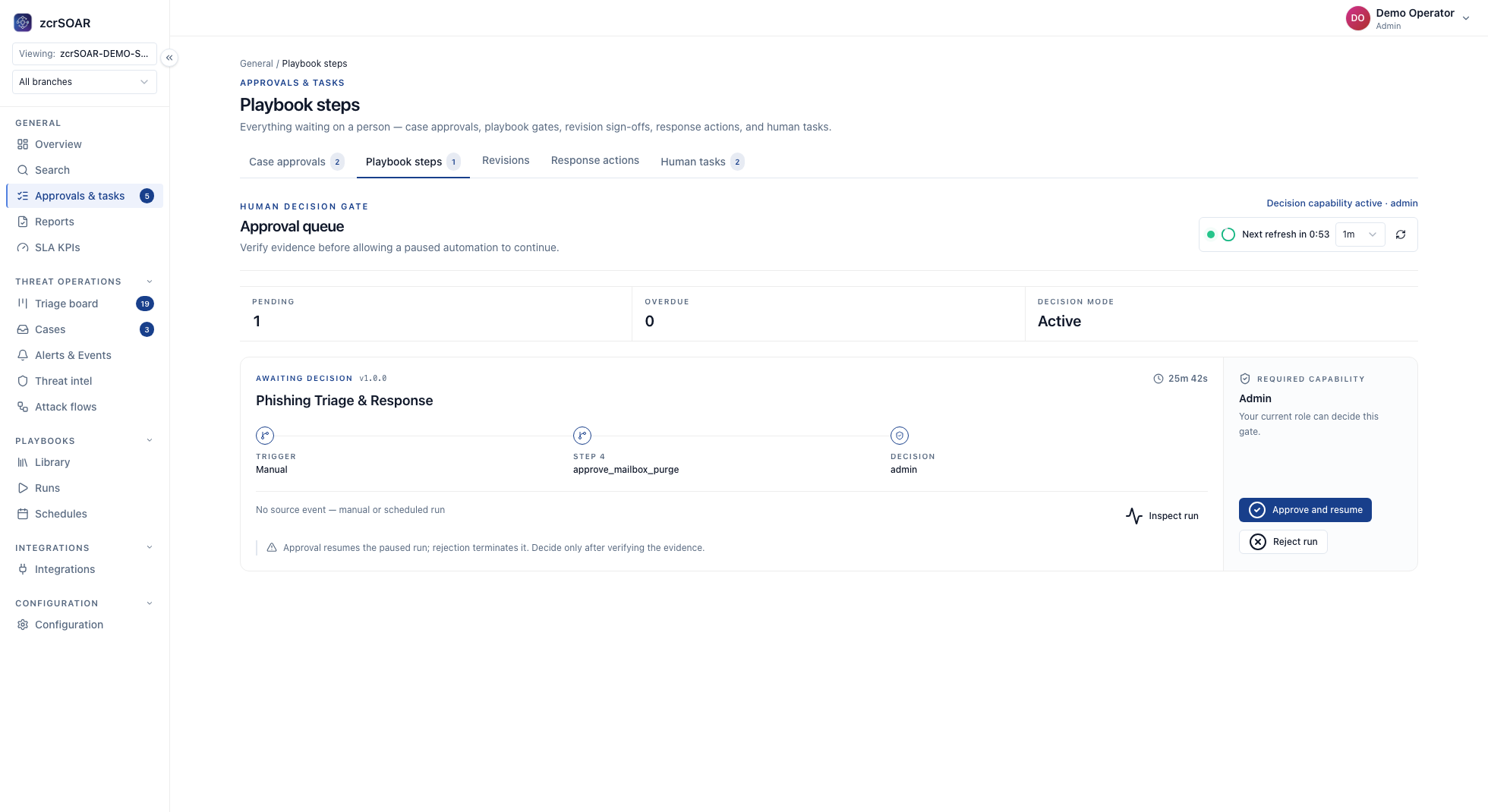Image resolution: width=1488 pixels, height=812 pixels.
Task: Open playbook Runs
Action: point(84,488)
